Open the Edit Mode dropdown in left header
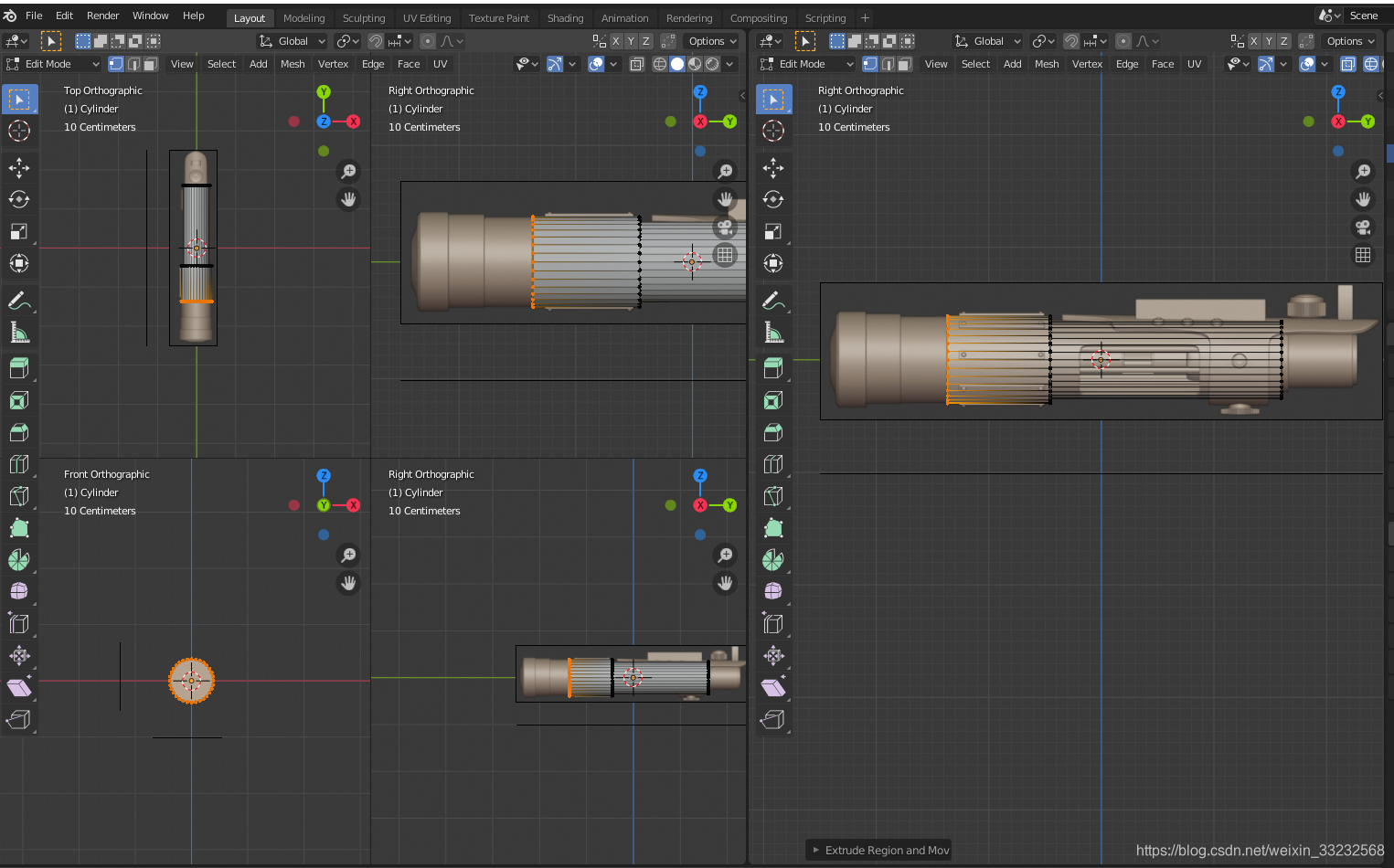 point(53,64)
